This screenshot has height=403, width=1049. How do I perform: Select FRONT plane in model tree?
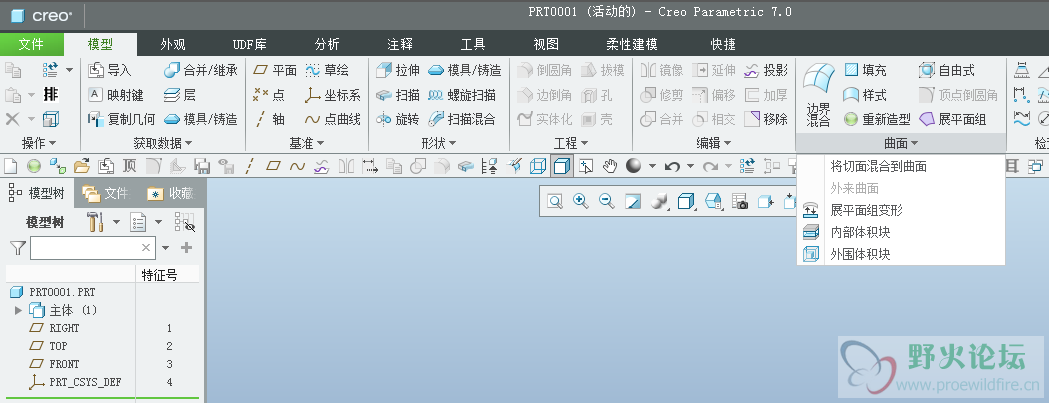tap(64, 364)
